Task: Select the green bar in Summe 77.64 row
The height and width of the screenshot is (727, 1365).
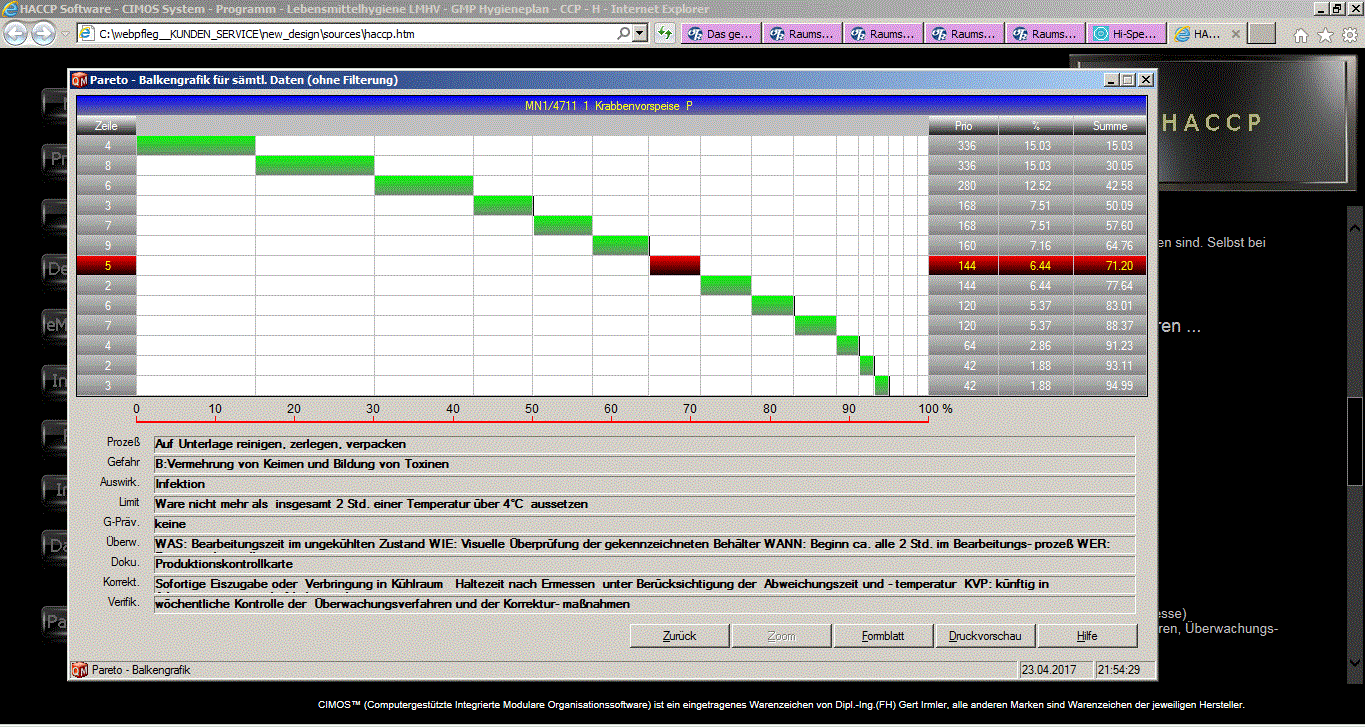Action: click(726, 285)
